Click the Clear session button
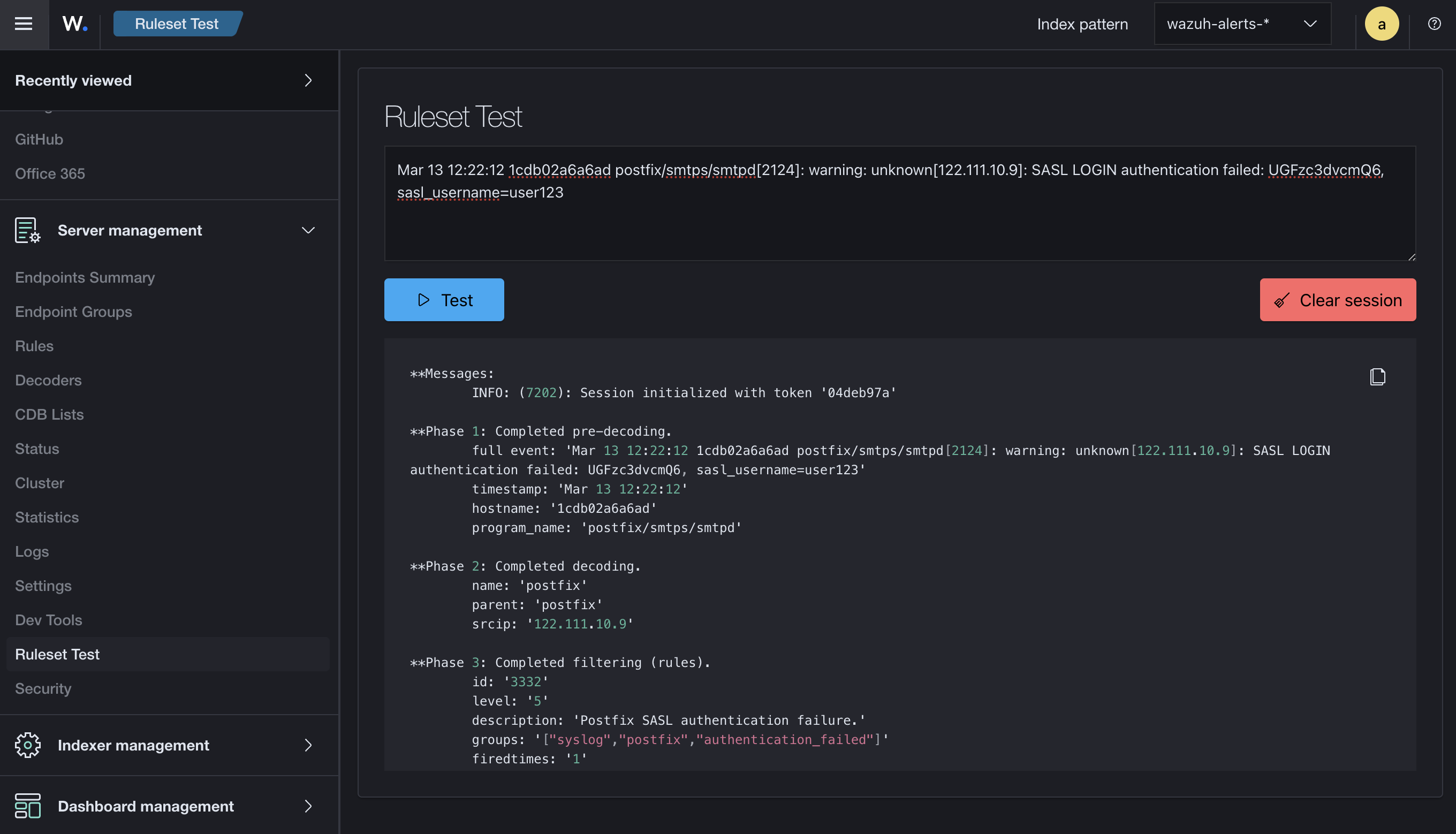This screenshot has width=1456, height=834. [x=1338, y=300]
